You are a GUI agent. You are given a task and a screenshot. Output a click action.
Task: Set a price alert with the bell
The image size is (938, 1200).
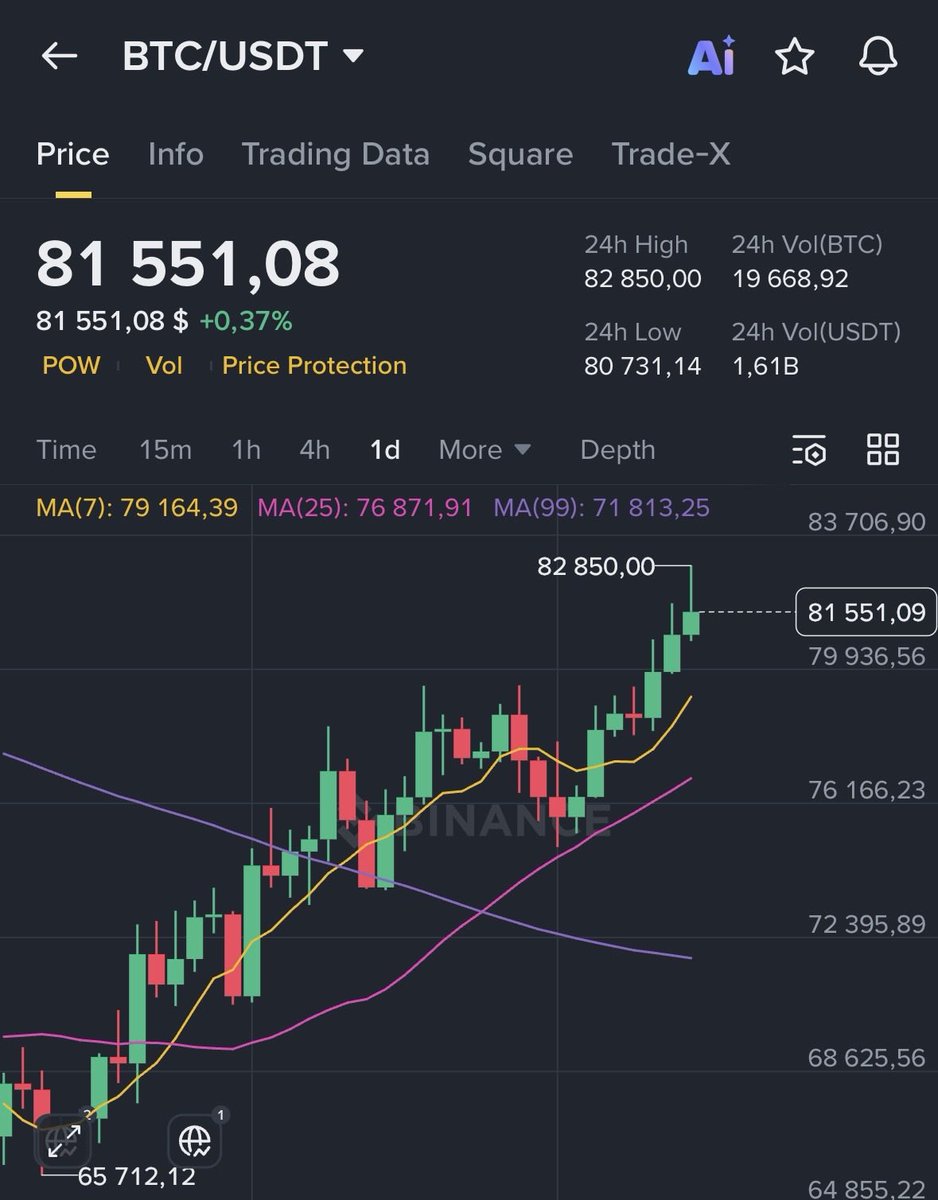point(878,57)
